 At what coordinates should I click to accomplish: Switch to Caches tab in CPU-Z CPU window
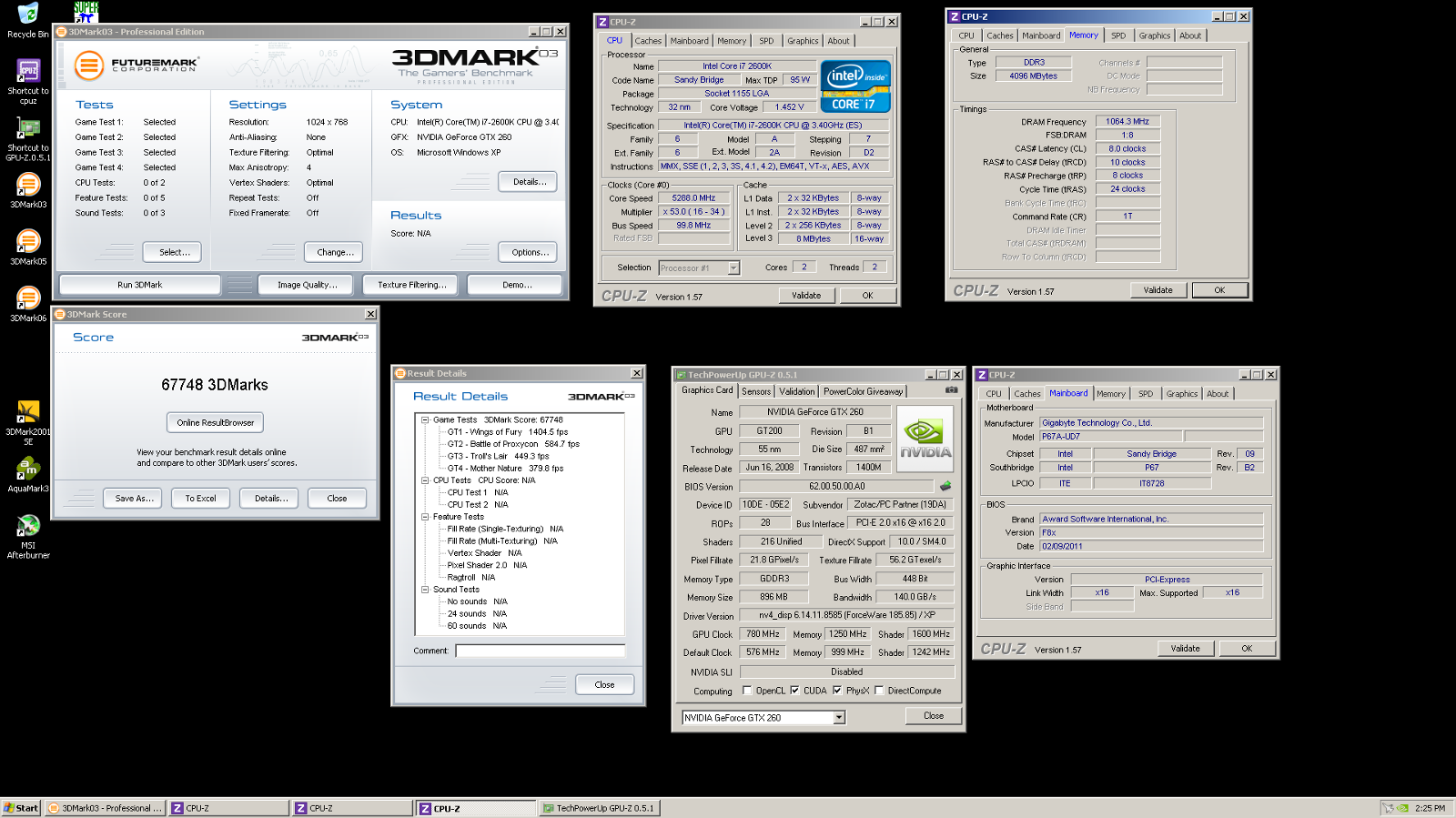648,41
